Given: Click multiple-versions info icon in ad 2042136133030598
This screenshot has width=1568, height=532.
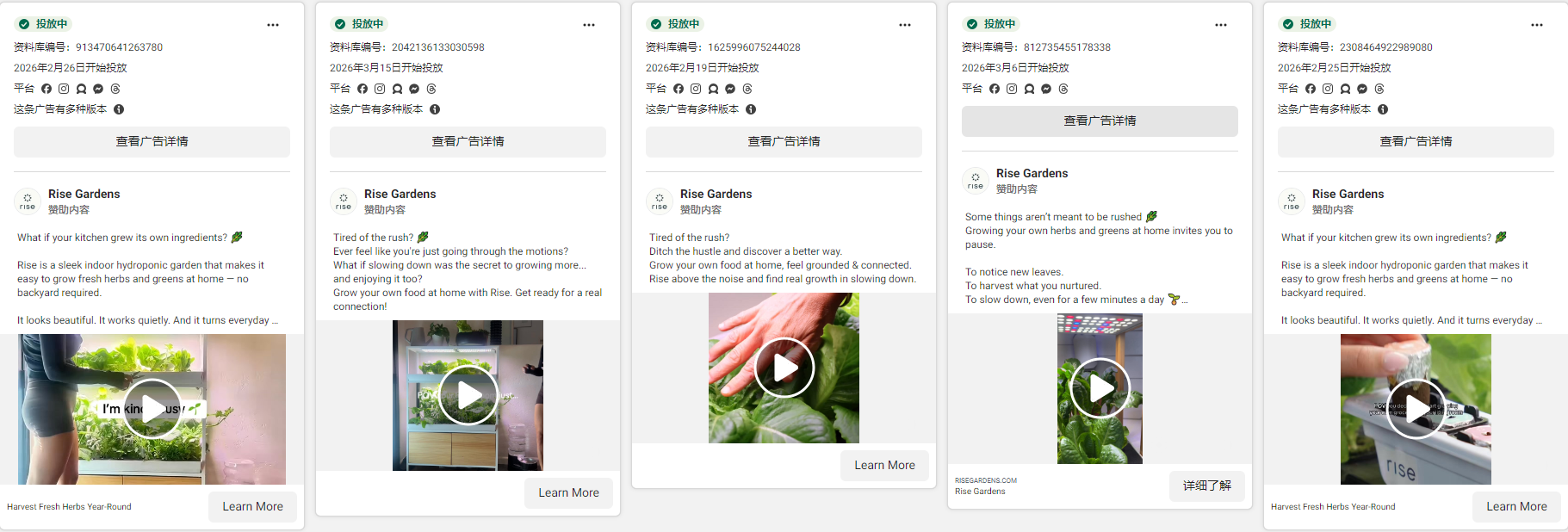Looking at the screenshot, I should [x=435, y=109].
